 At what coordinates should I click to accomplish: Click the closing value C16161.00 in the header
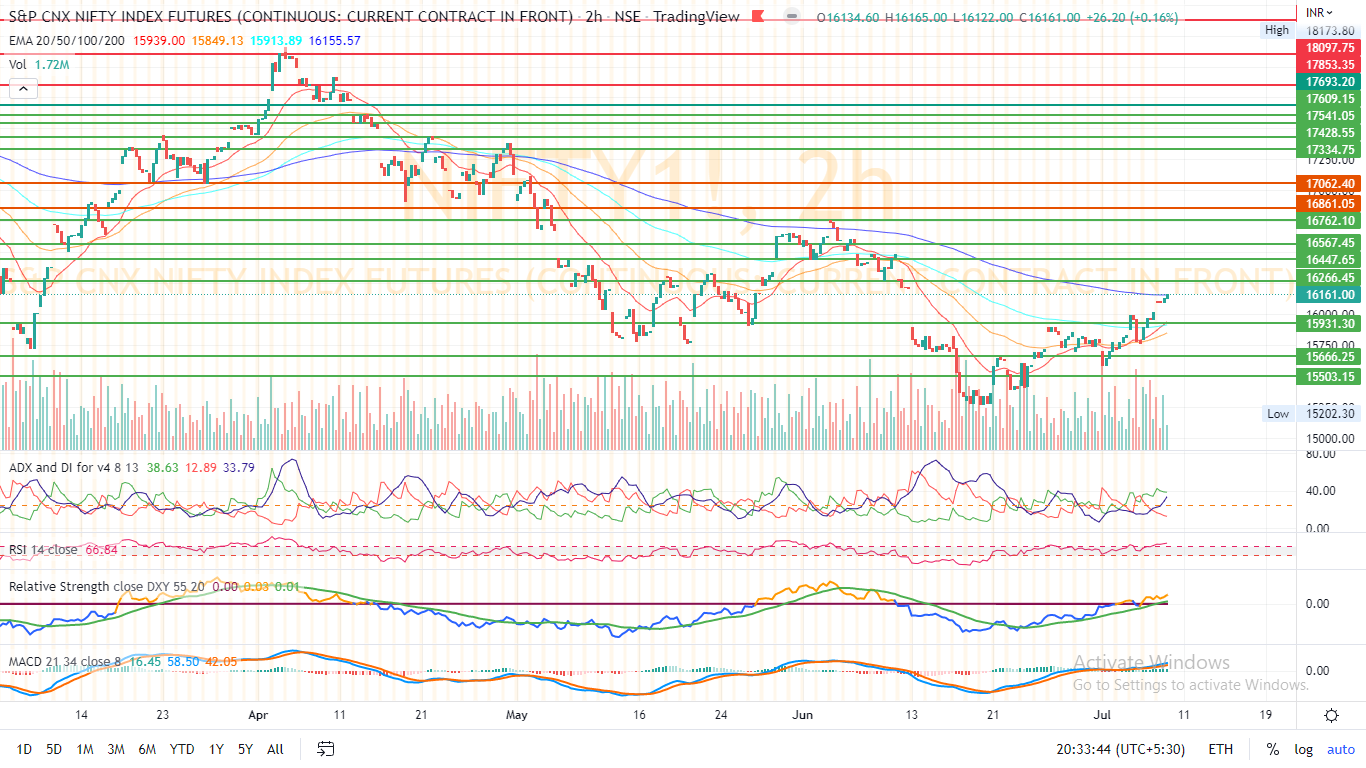tap(1048, 17)
